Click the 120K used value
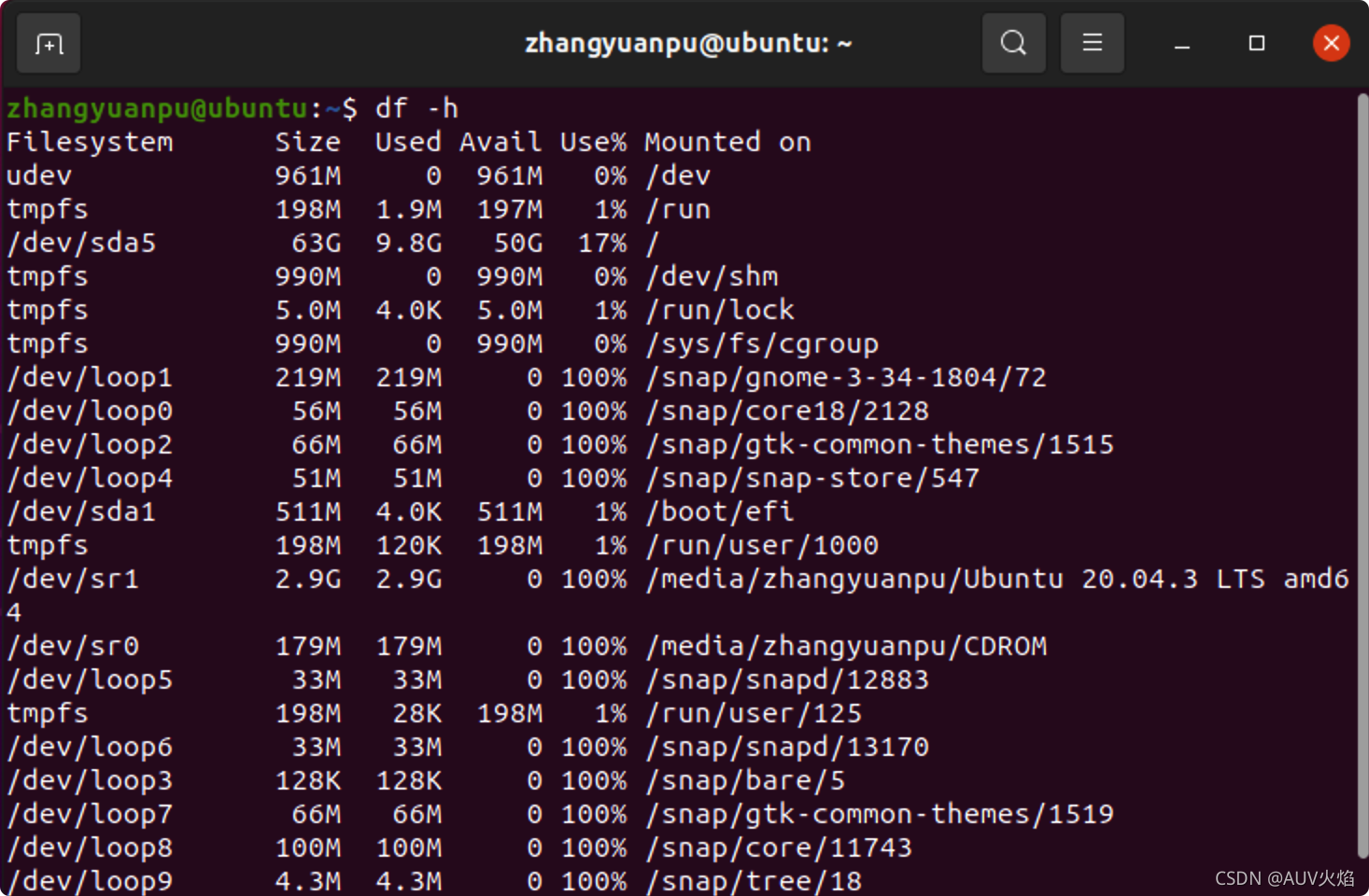This screenshot has width=1369, height=896. (408, 545)
